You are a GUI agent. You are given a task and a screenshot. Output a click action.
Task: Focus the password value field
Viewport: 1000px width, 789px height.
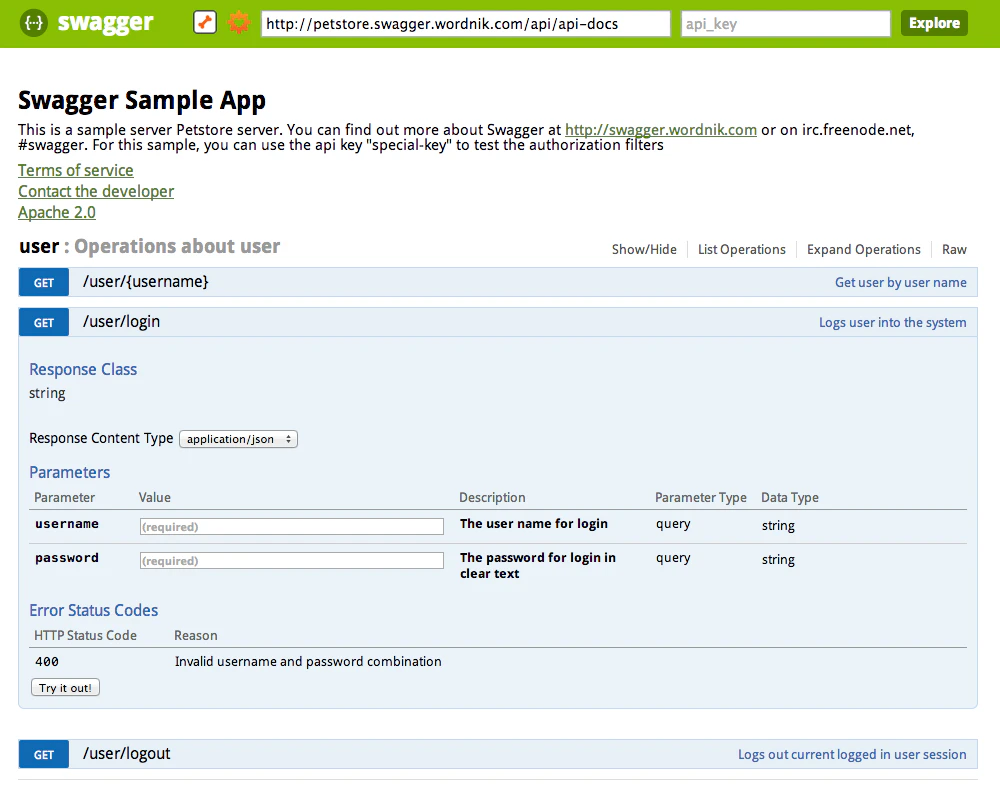tap(291, 560)
